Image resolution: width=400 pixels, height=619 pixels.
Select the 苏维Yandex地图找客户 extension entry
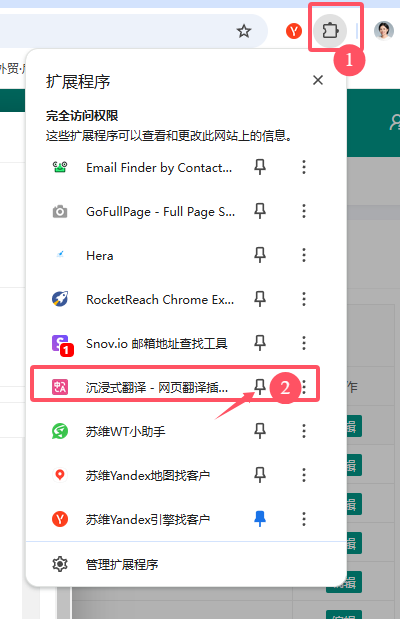tap(143, 475)
